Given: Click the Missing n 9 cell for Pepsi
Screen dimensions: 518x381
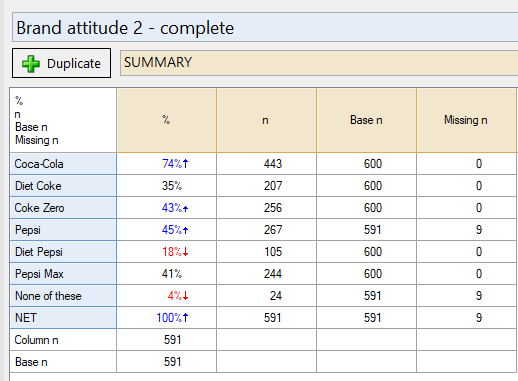Looking at the screenshot, I should click(466, 230).
